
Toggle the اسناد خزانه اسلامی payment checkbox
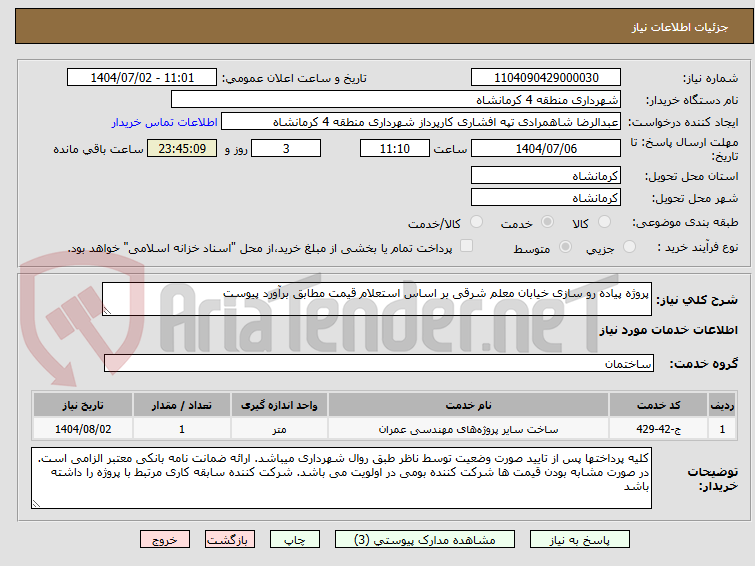point(466,246)
